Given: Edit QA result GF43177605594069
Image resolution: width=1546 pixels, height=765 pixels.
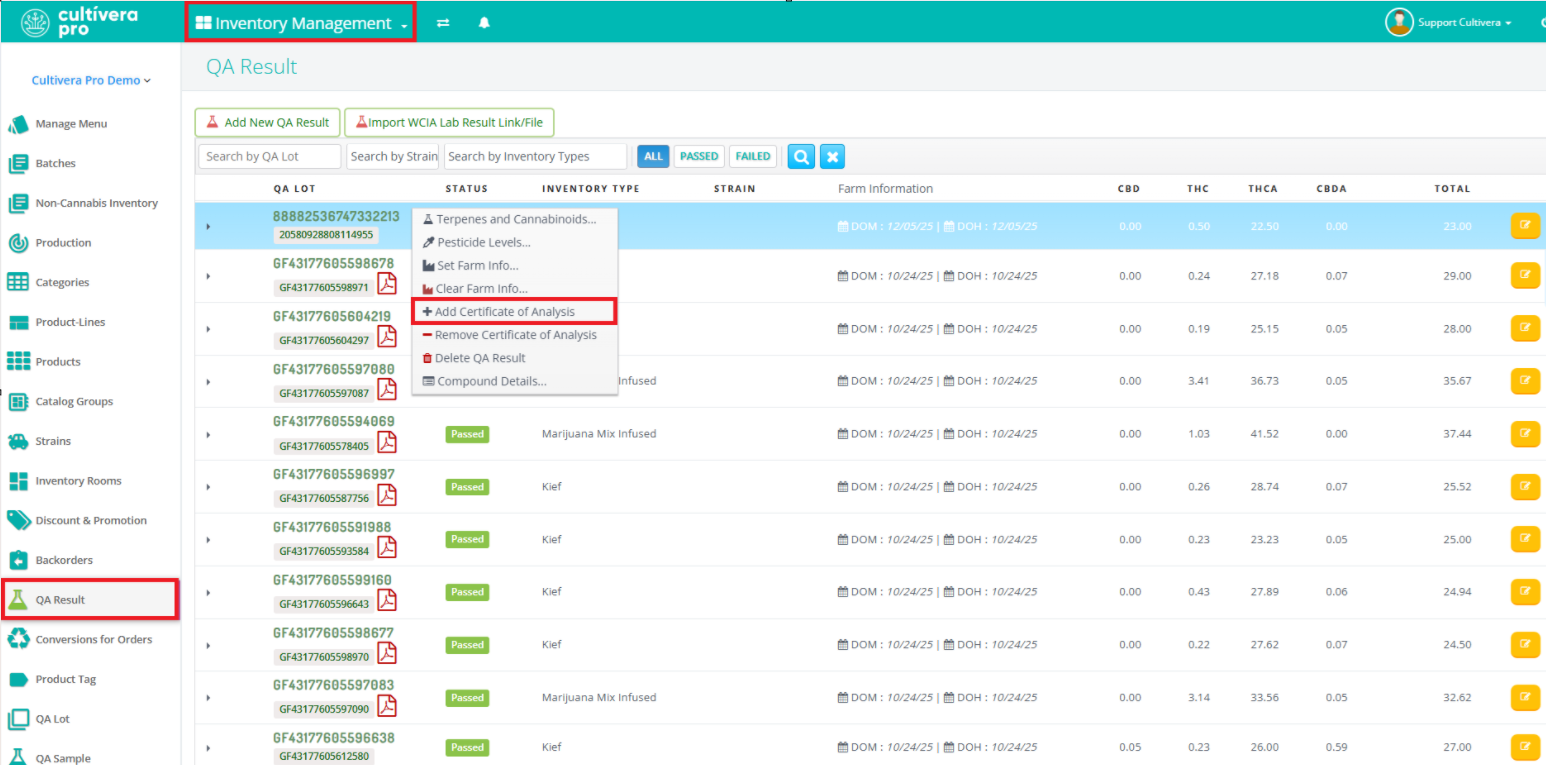Looking at the screenshot, I should click(x=1525, y=434).
